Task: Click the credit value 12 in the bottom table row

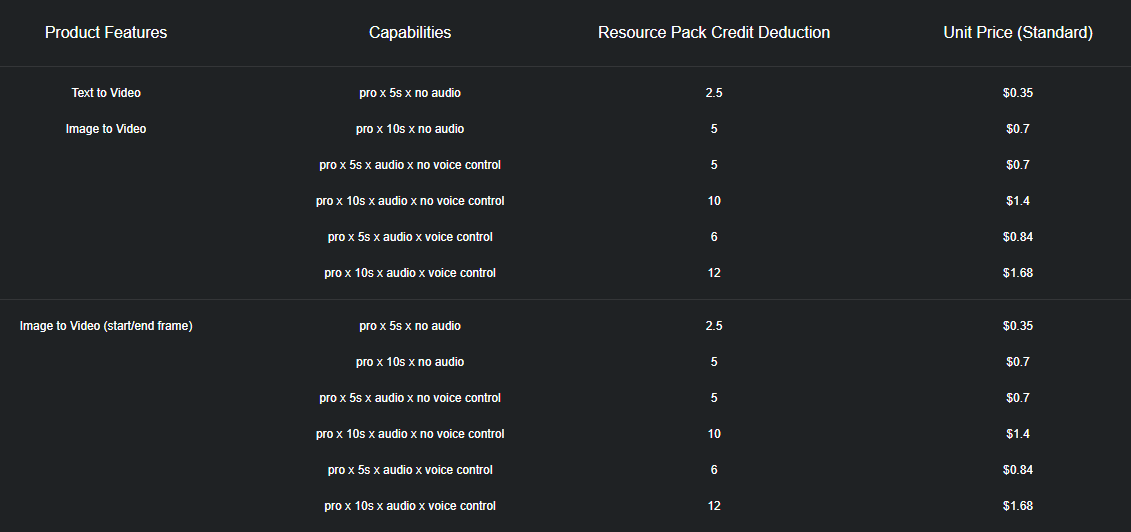Action: (714, 506)
